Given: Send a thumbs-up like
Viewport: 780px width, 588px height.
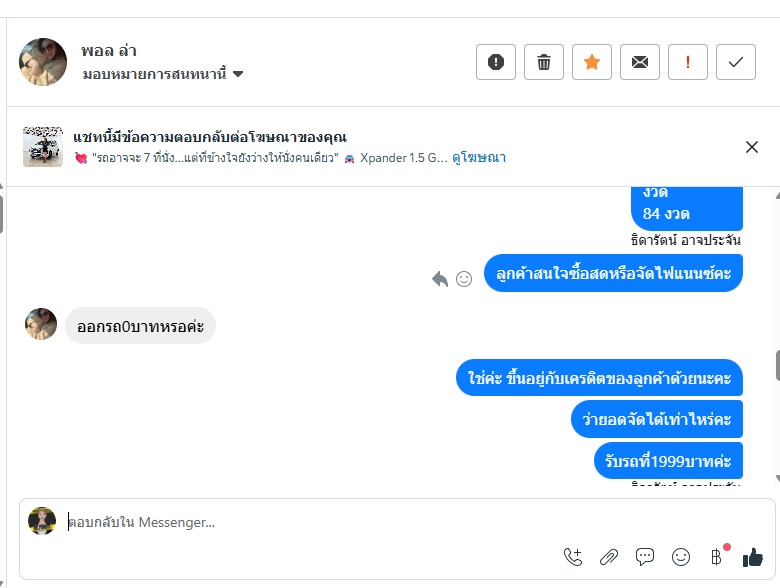Looking at the screenshot, I should pyautogui.click(x=753, y=557).
